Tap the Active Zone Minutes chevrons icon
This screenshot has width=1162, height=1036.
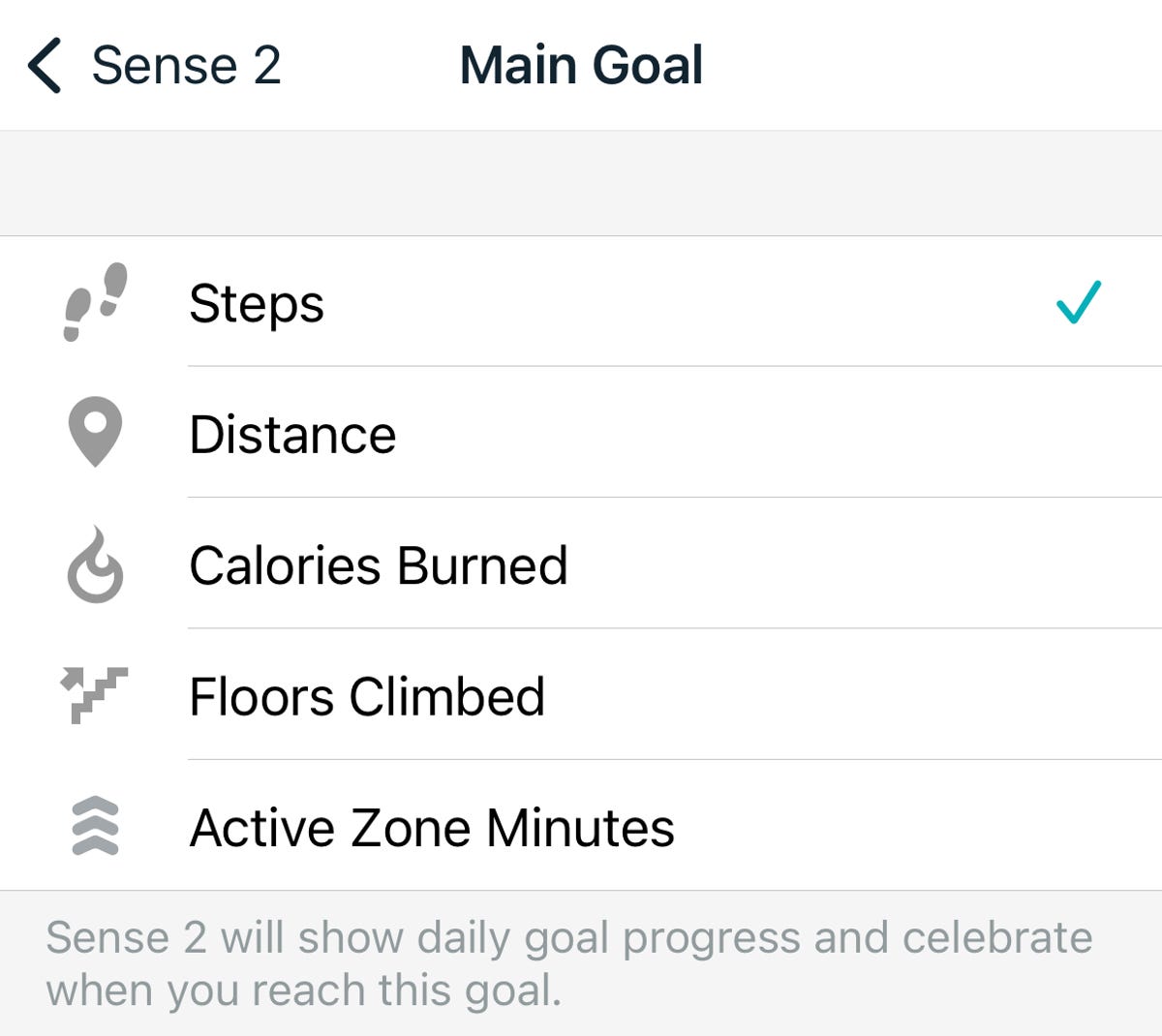(x=95, y=827)
